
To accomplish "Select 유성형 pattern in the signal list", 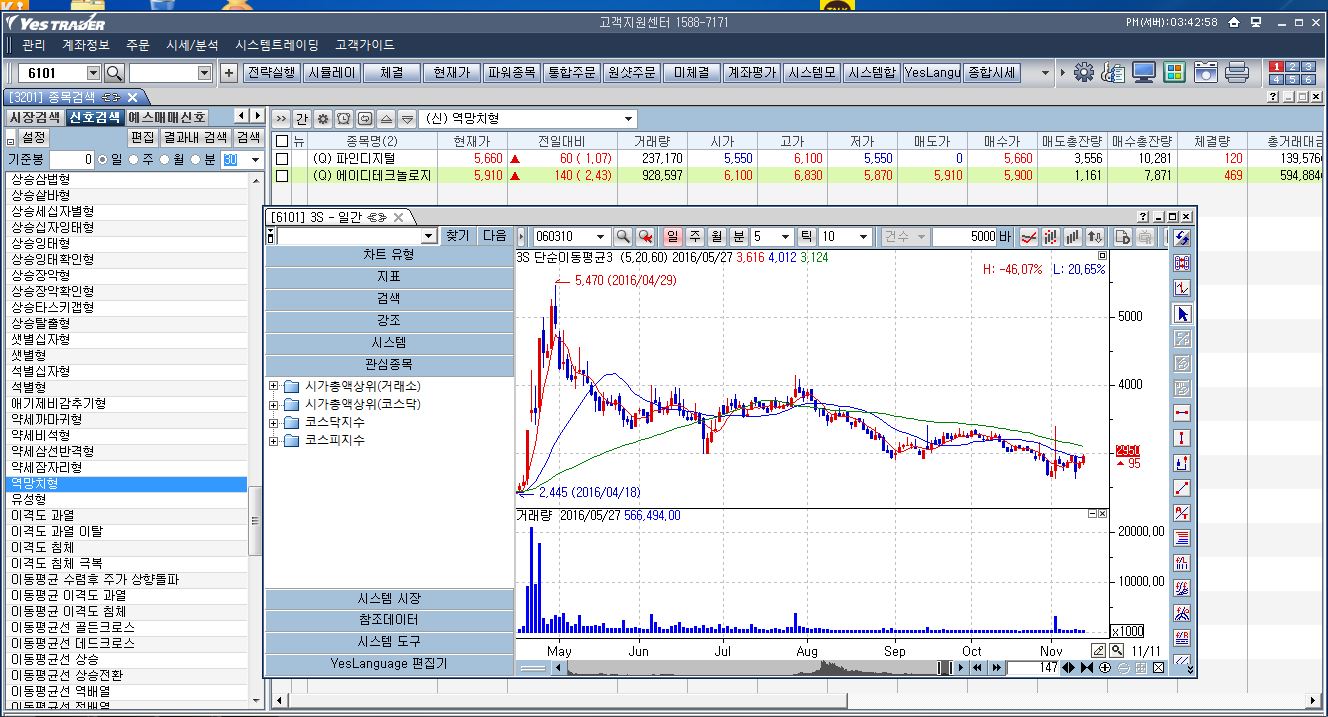I will pyautogui.click(x=28, y=499).
